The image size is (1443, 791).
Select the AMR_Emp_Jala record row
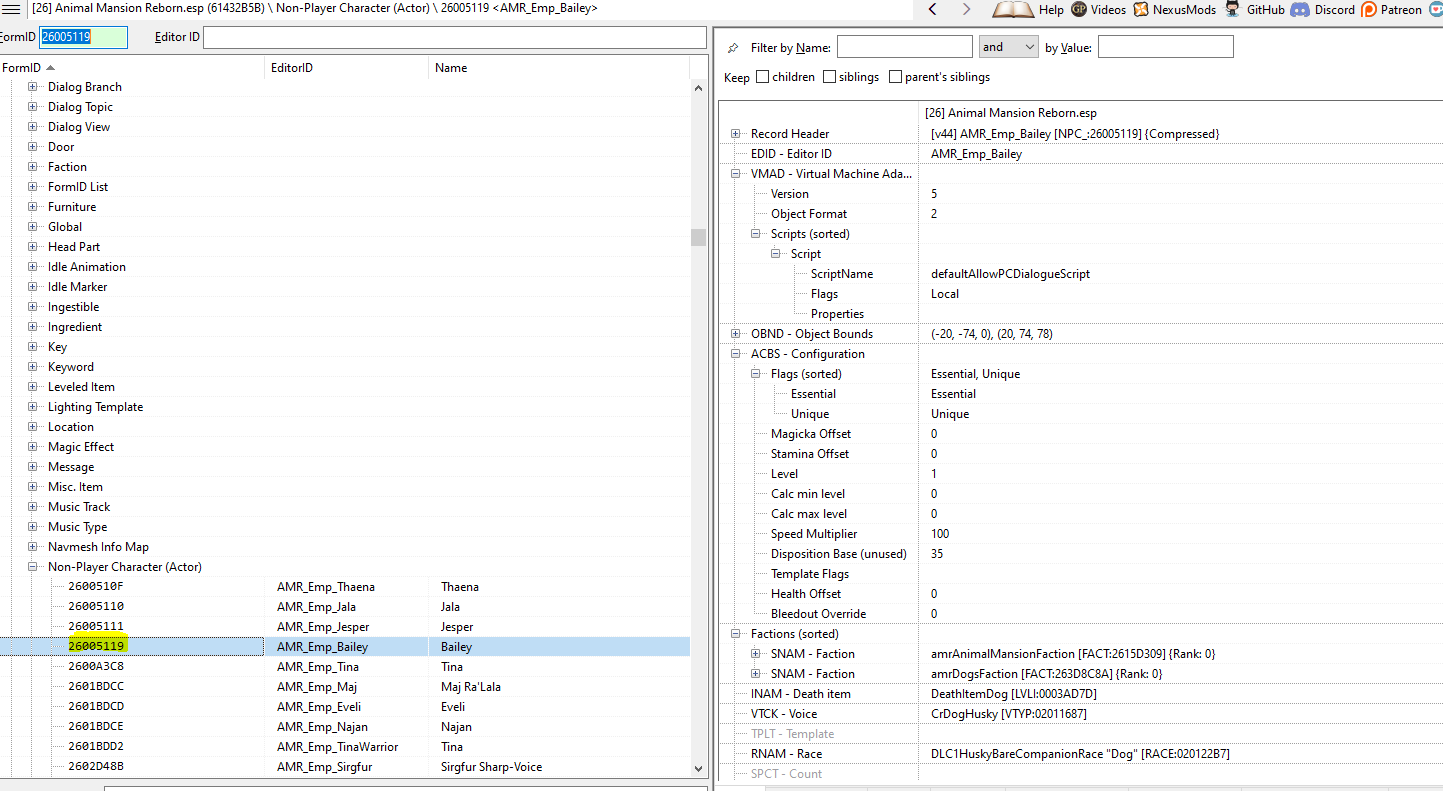point(345,607)
